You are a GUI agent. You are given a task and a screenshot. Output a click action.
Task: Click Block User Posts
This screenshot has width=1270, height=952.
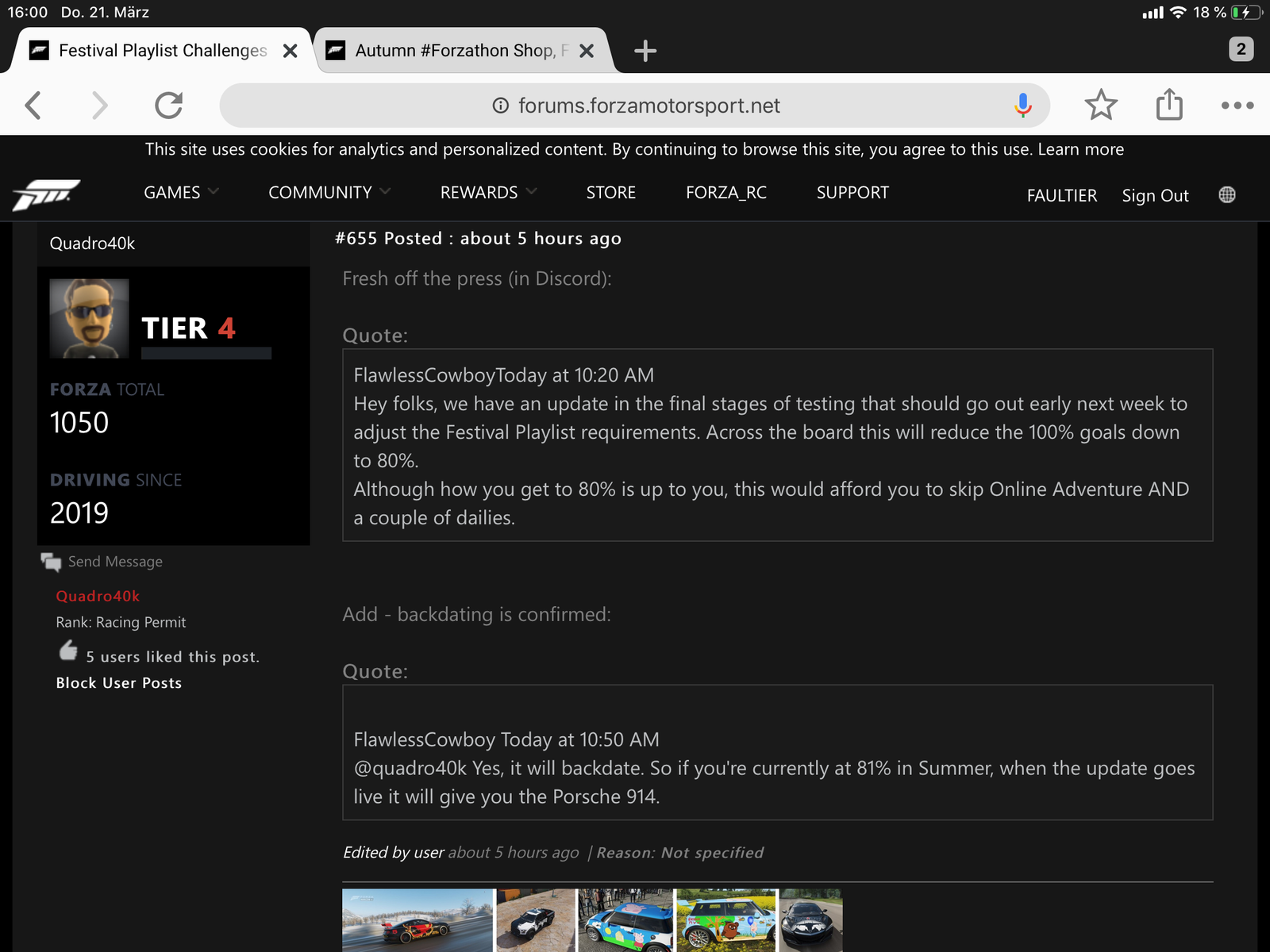119,683
